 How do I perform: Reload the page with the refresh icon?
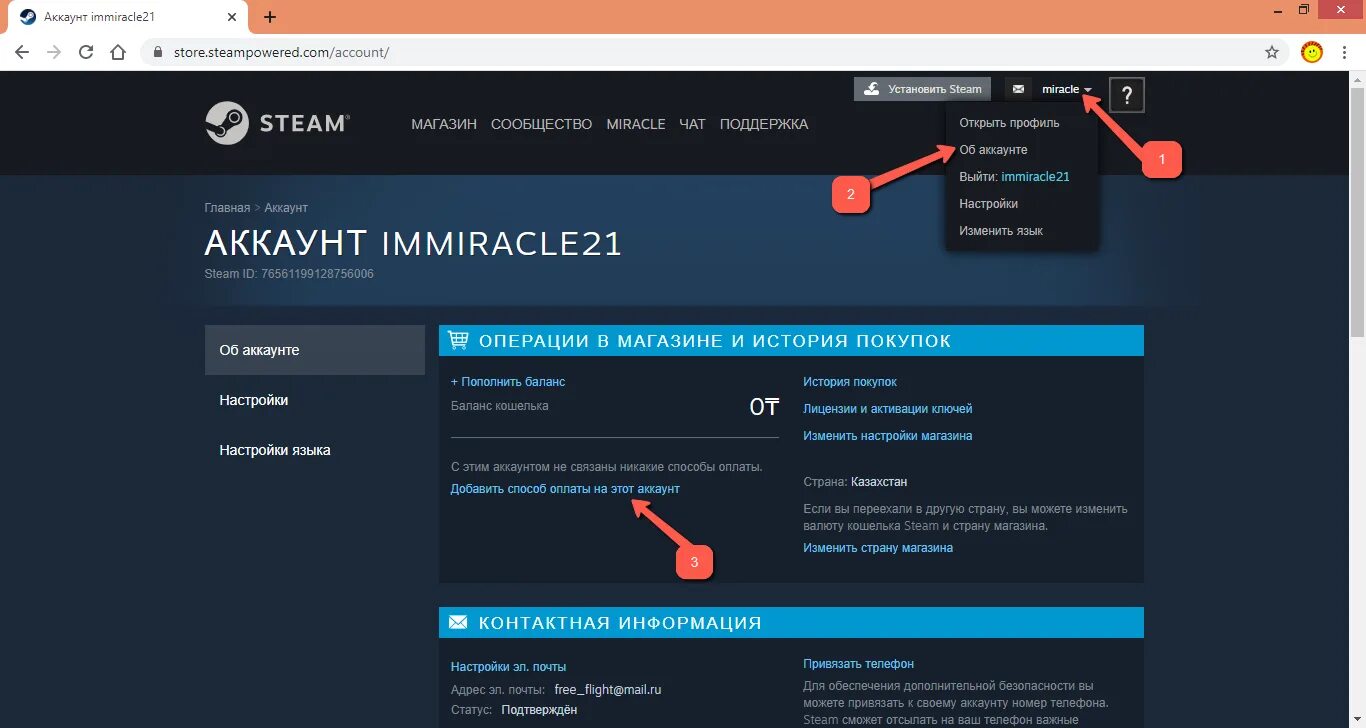[x=86, y=52]
